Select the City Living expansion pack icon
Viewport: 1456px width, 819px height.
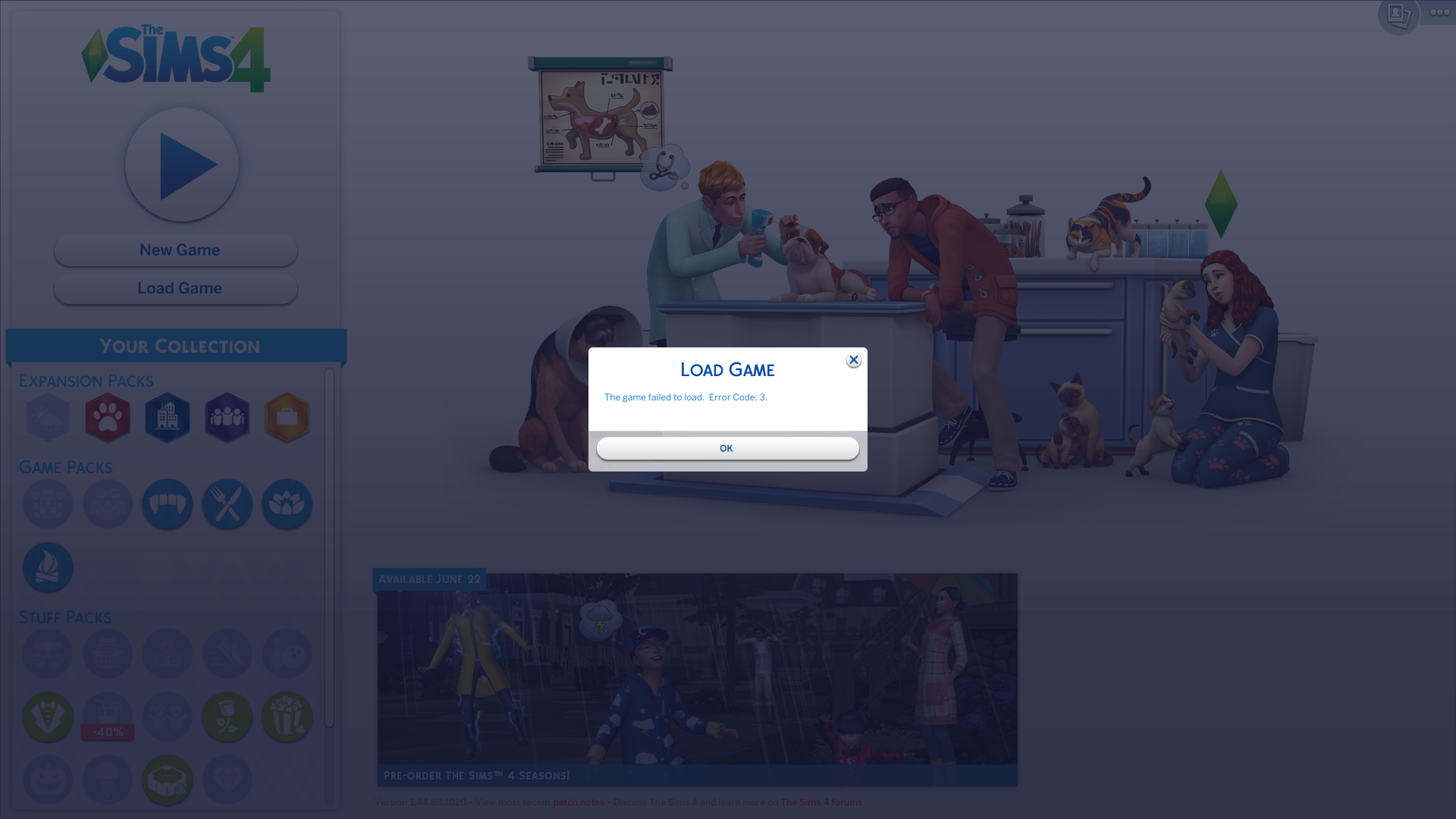pos(167,417)
